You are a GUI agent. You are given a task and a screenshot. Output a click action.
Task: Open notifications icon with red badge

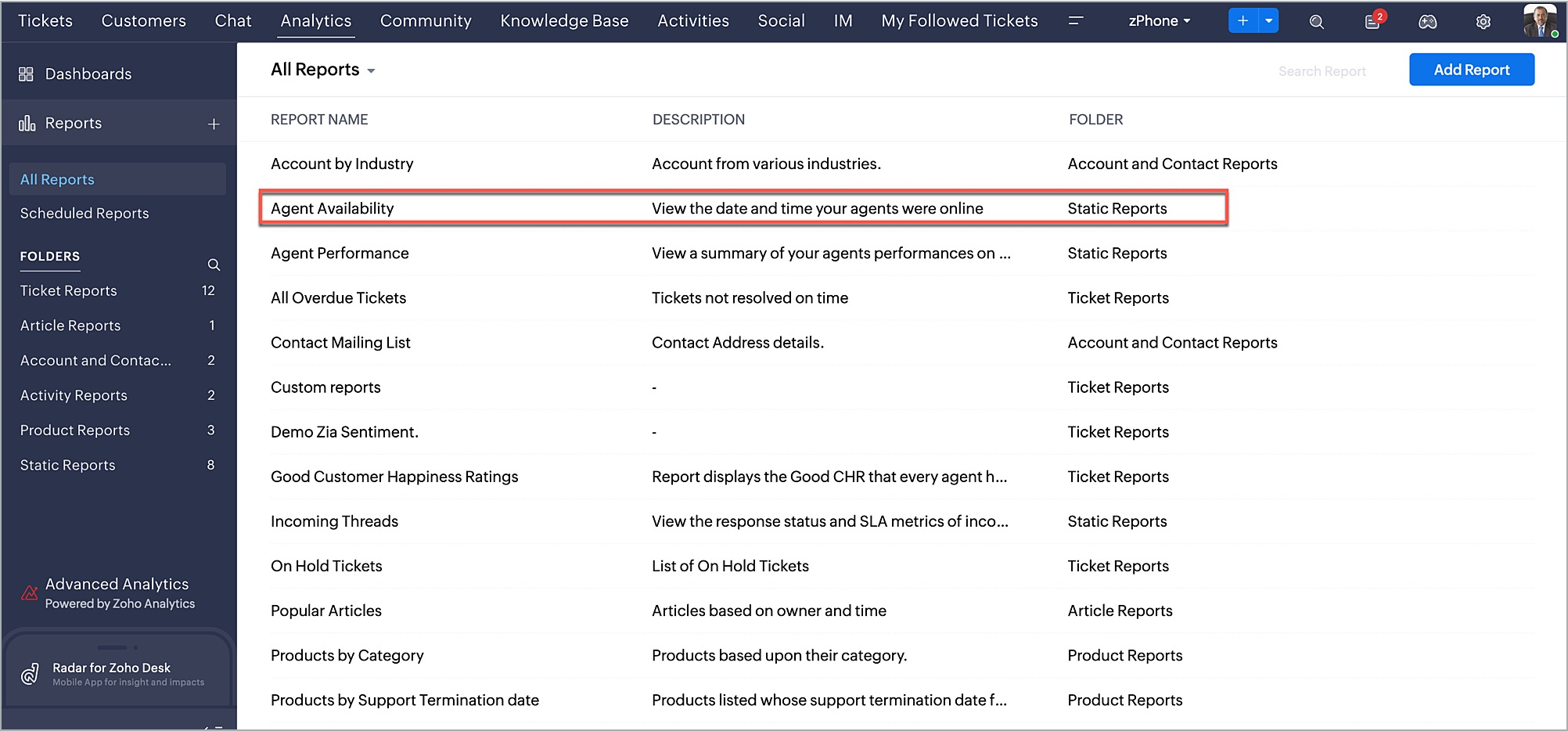(x=1374, y=21)
